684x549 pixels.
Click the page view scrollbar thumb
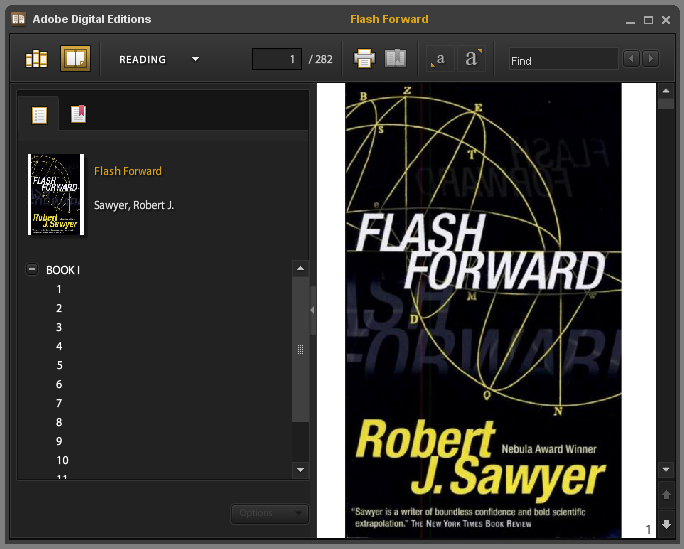[666, 104]
